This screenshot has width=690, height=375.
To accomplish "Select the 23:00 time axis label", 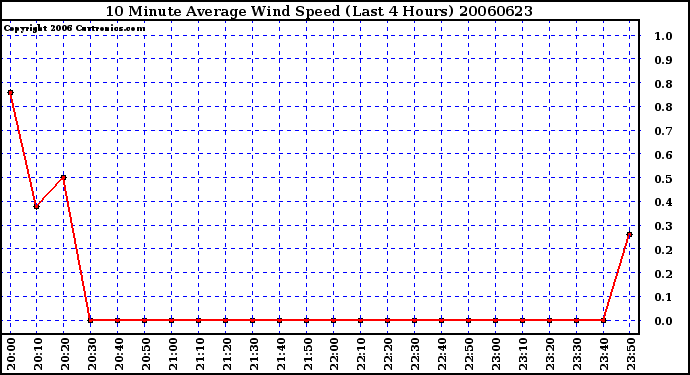I will [497, 354].
